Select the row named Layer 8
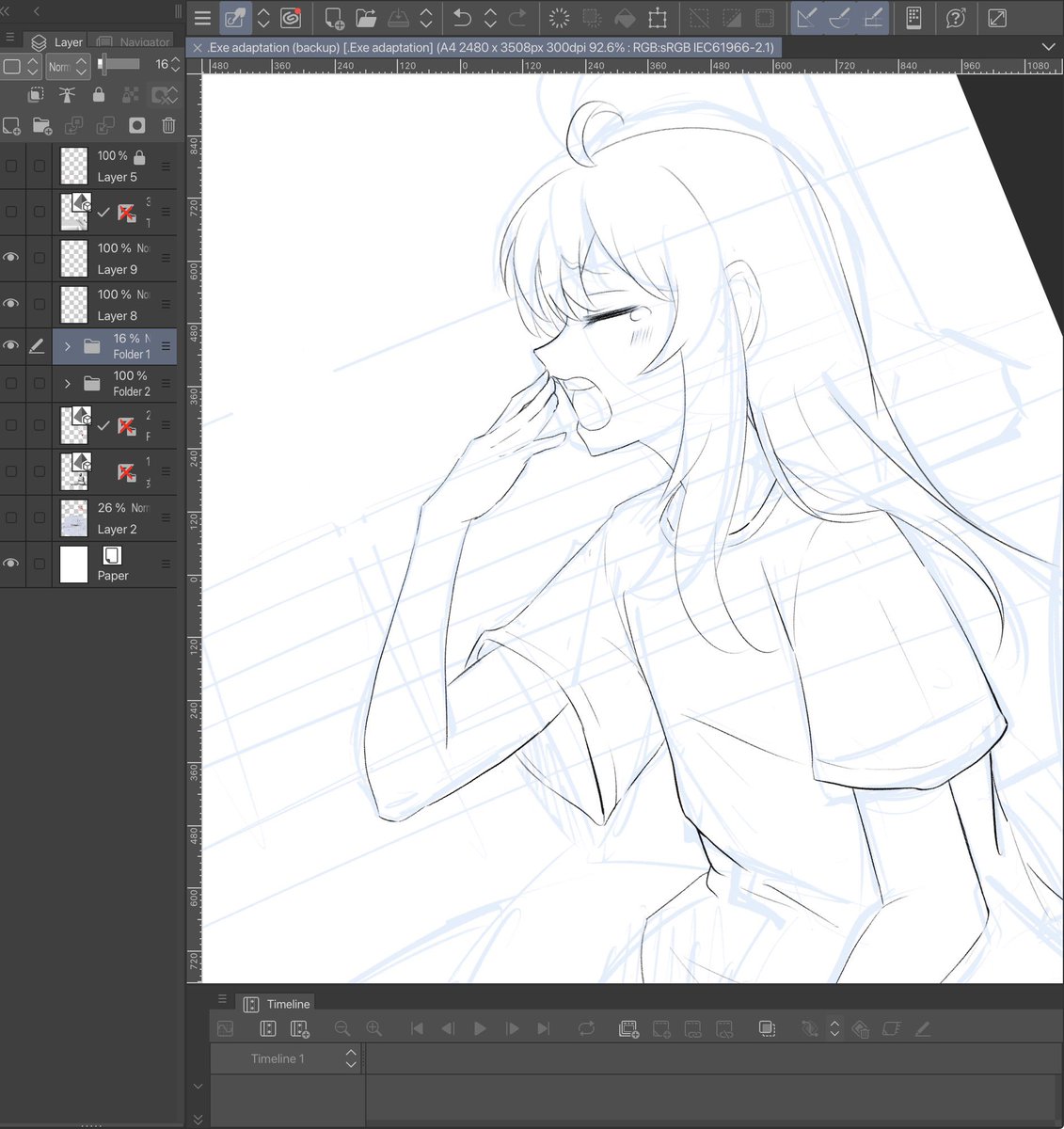The height and width of the screenshot is (1129, 1064). pos(115,304)
